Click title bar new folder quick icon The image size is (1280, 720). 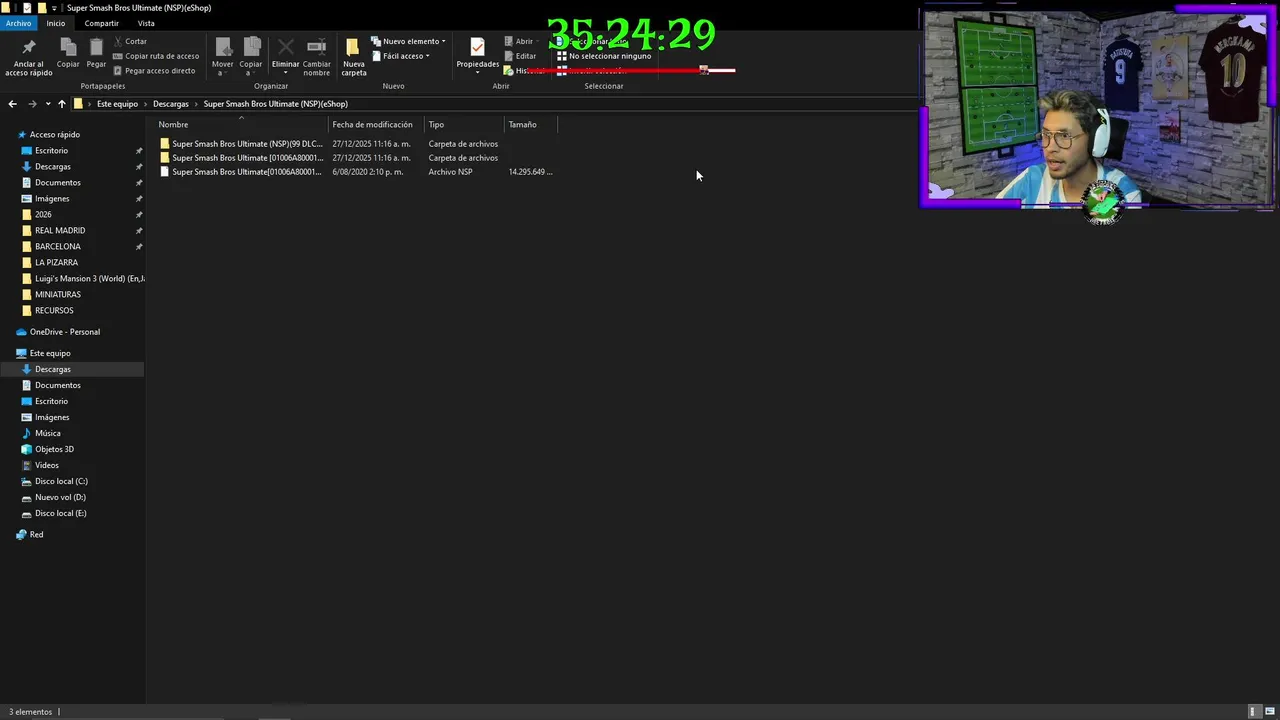[42, 8]
